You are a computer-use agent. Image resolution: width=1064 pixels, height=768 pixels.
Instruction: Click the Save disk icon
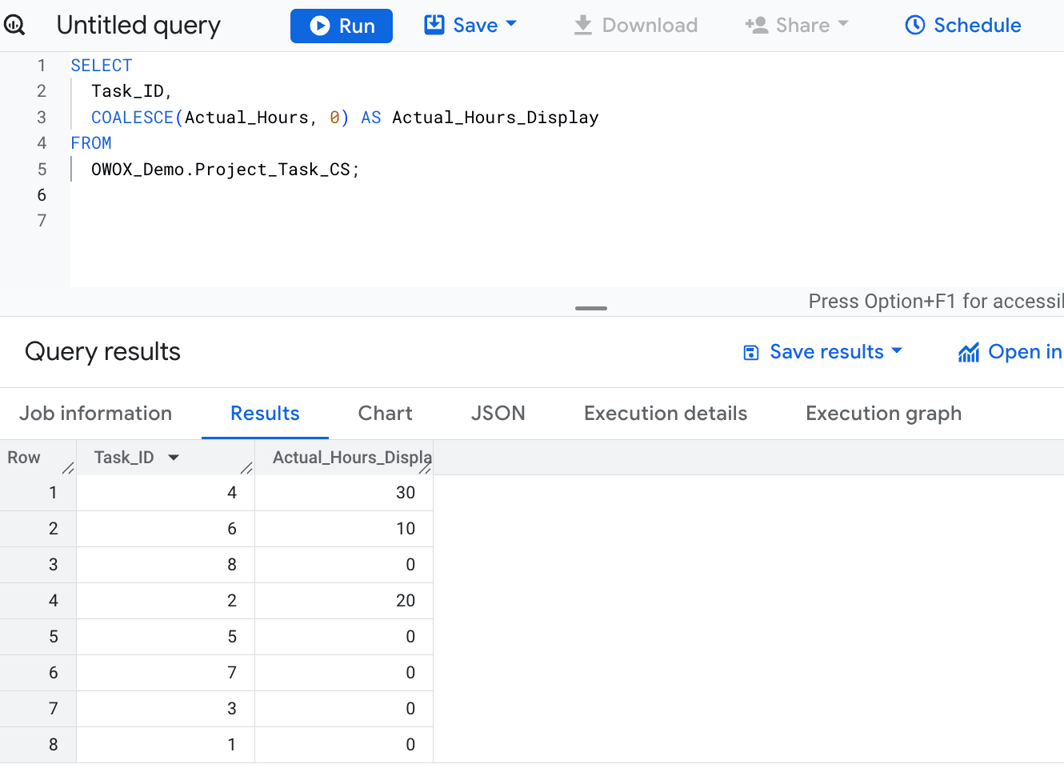tap(434, 25)
